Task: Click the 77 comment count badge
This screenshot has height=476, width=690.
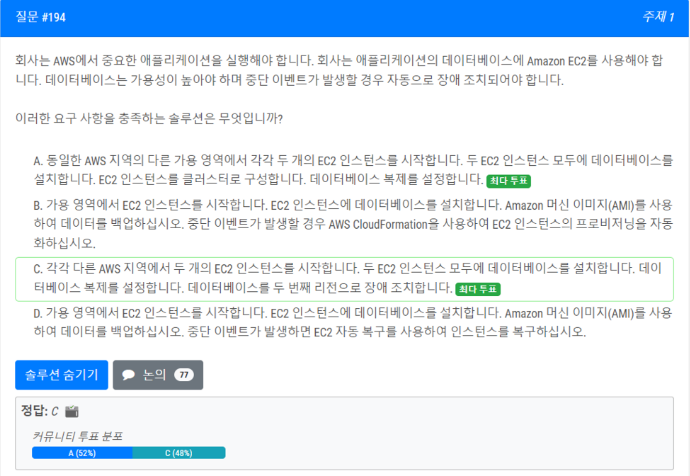Action: [x=184, y=375]
